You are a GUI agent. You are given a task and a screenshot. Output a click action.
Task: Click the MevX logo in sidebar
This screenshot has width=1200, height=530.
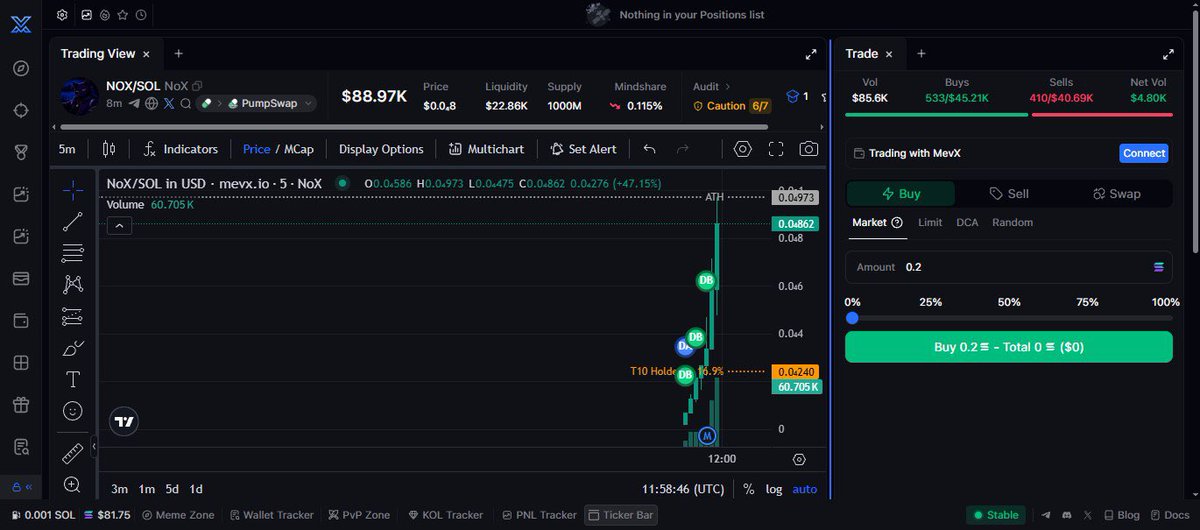22,24
